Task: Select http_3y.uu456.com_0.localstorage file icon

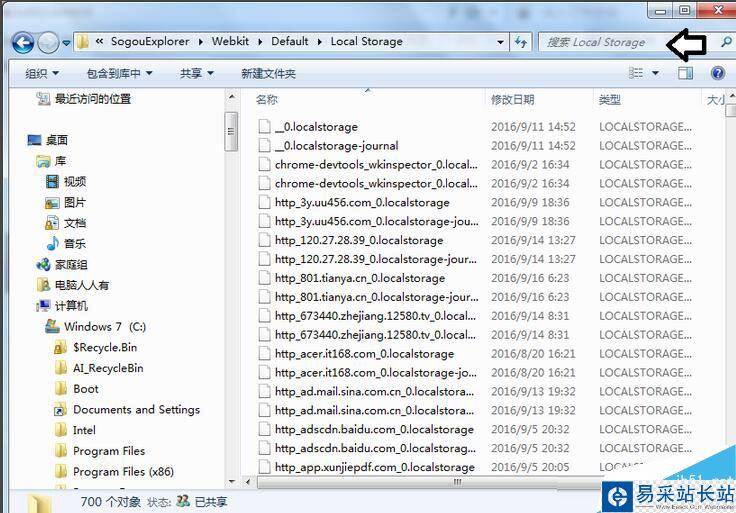Action: point(265,202)
